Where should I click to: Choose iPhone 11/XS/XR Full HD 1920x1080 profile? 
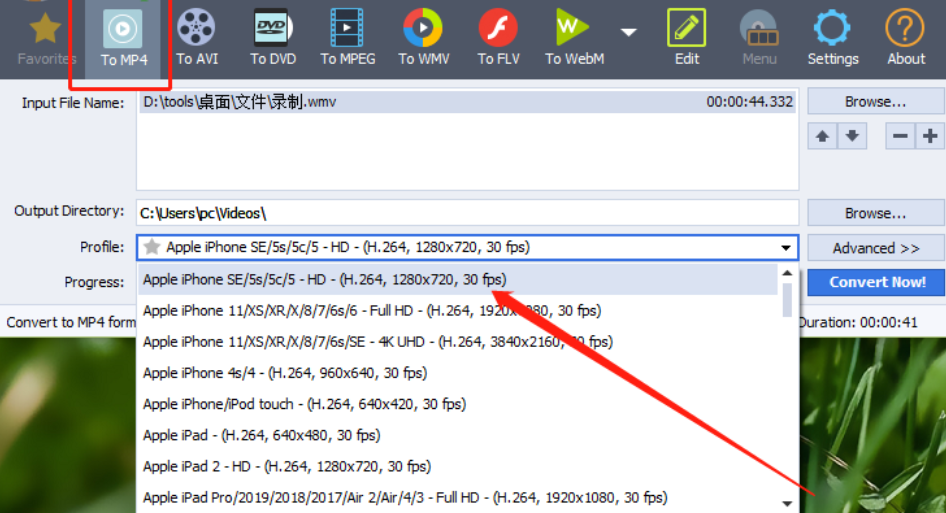pos(457,311)
